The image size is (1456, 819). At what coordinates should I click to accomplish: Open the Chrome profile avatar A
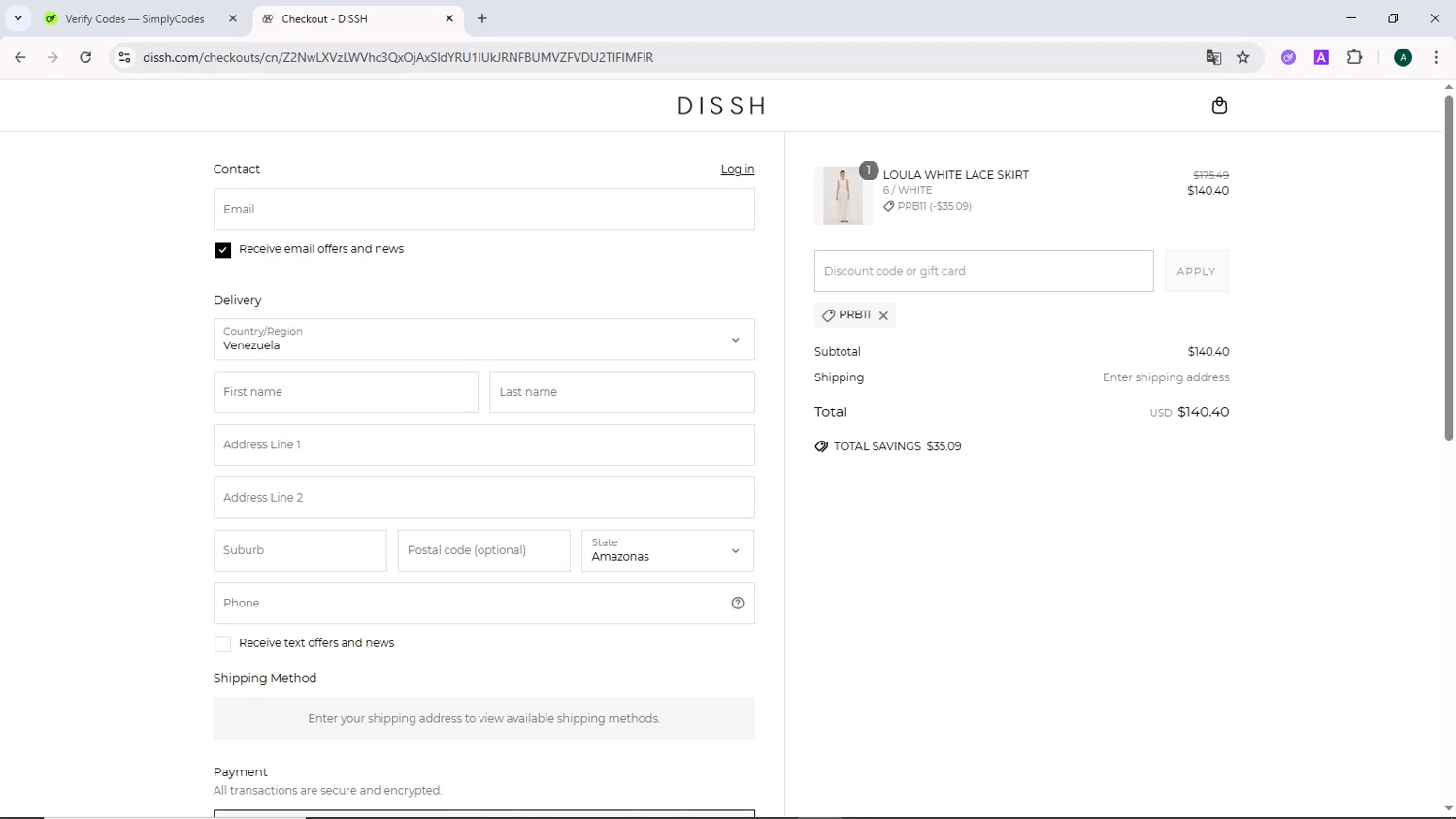coord(1403,57)
